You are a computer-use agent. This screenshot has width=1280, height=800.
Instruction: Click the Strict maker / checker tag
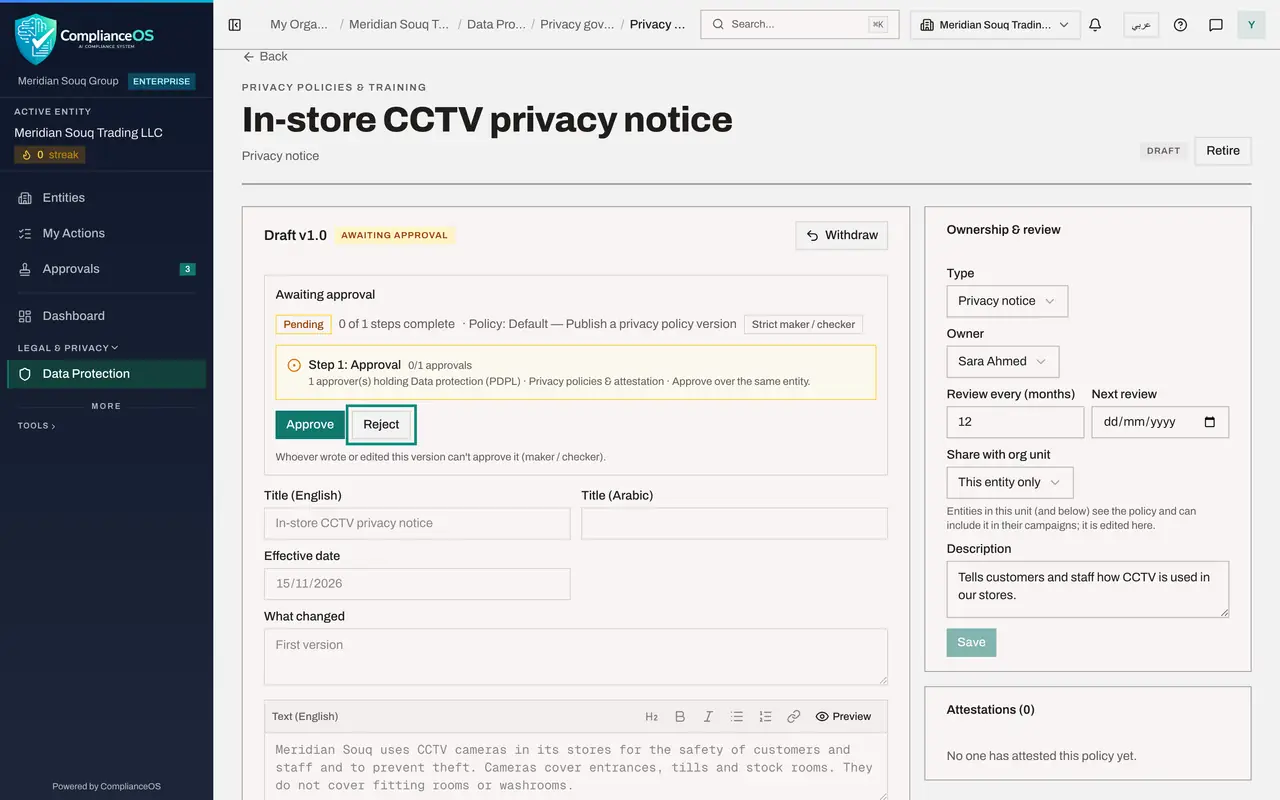[803, 325]
